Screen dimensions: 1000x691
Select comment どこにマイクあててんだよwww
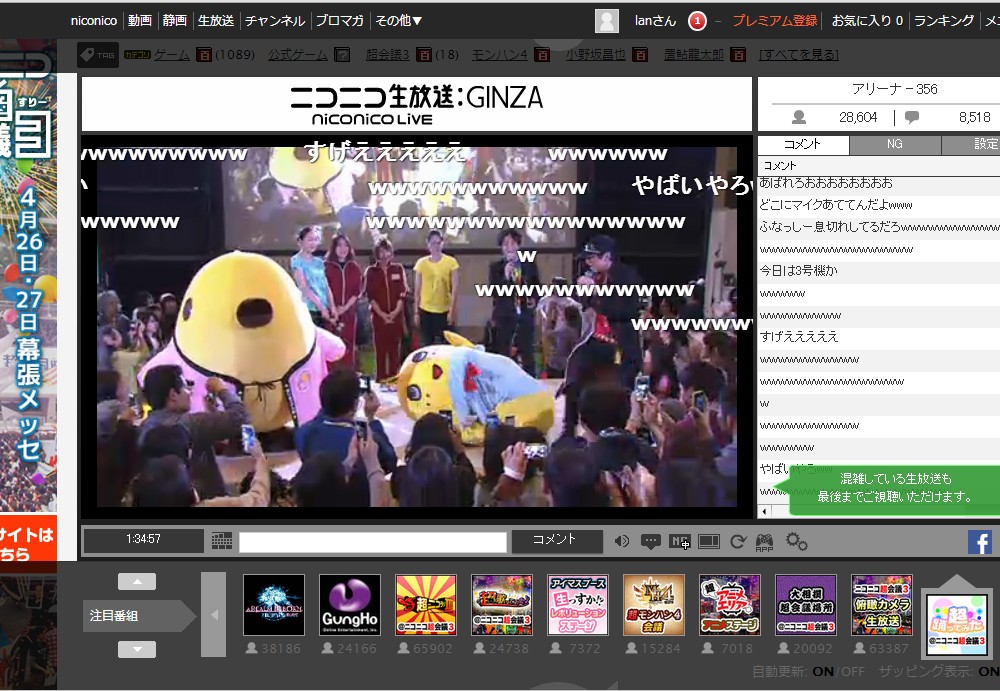pyautogui.click(x=878, y=205)
